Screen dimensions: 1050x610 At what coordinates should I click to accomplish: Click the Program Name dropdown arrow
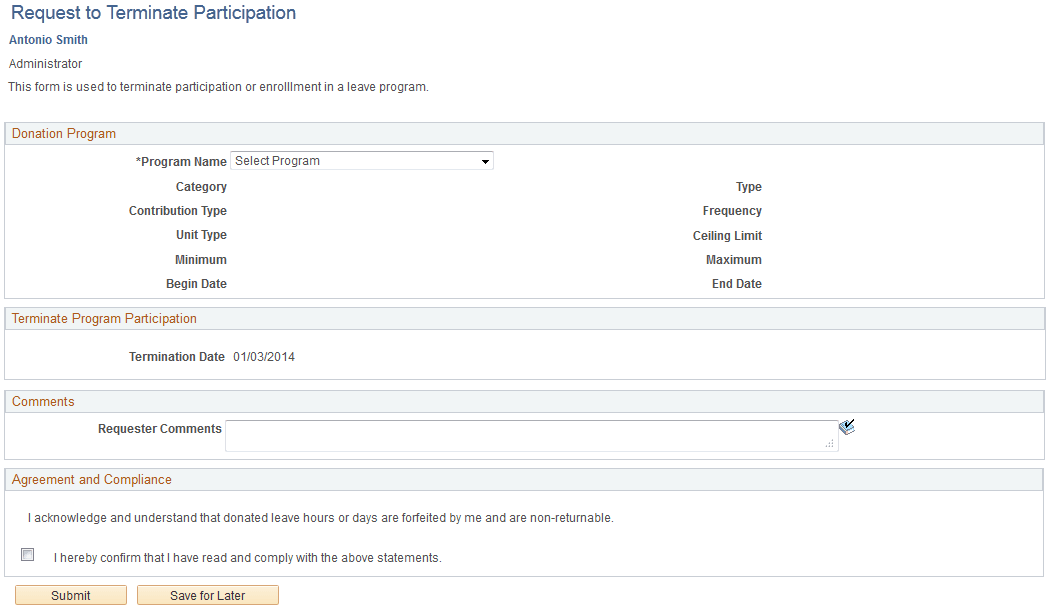point(485,160)
